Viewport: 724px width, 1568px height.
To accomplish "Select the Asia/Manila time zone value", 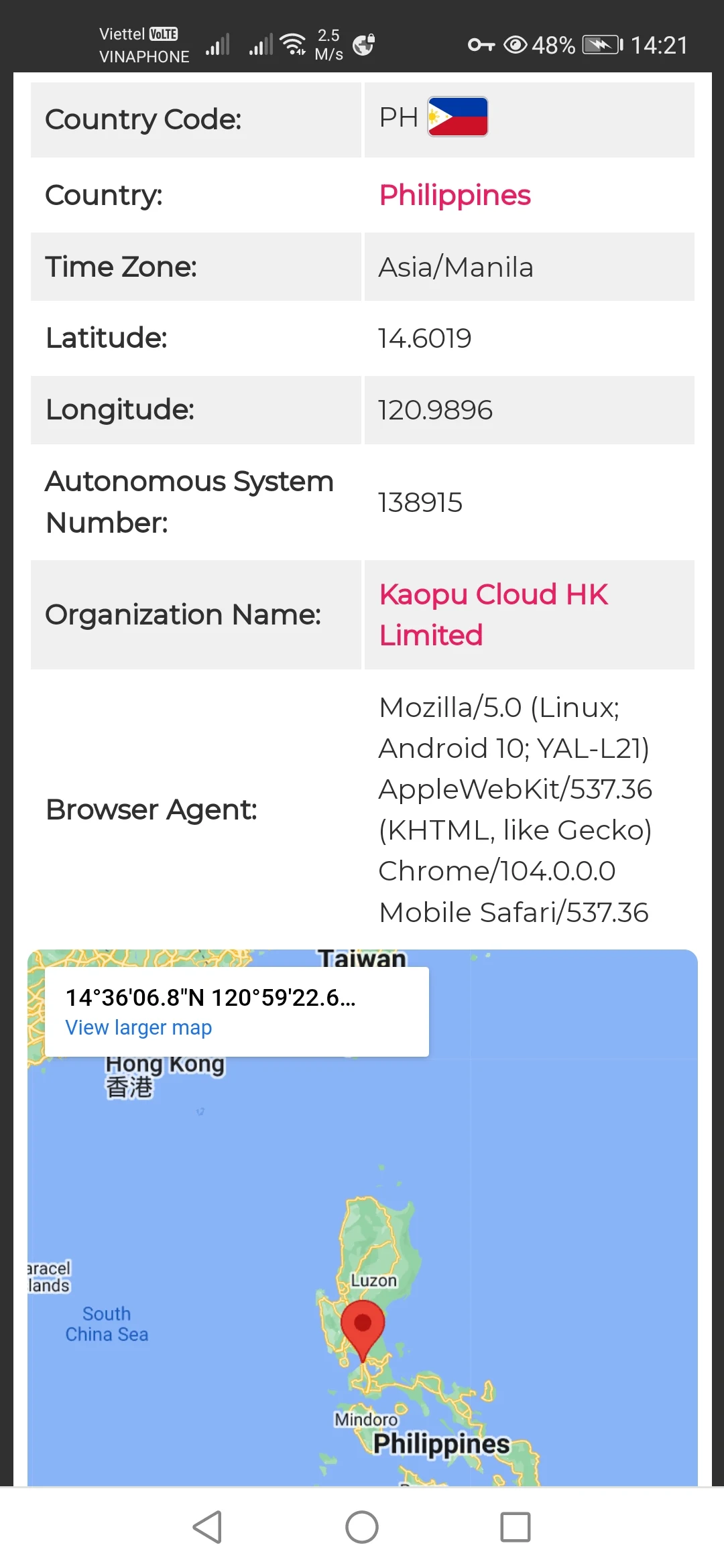I will [x=456, y=267].
